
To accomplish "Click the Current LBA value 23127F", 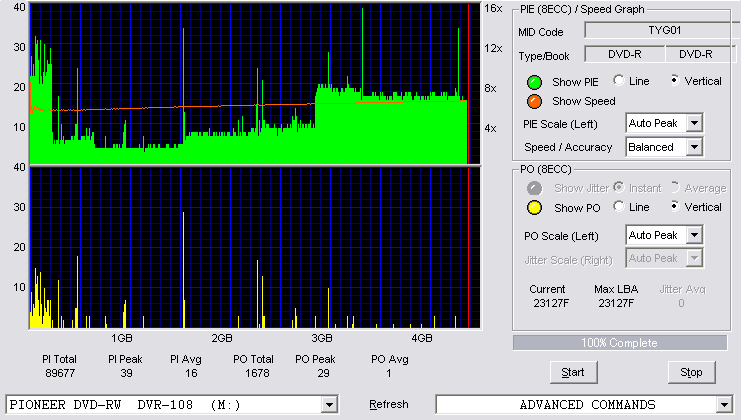I will pyautogui.click(x=551, y=303).
